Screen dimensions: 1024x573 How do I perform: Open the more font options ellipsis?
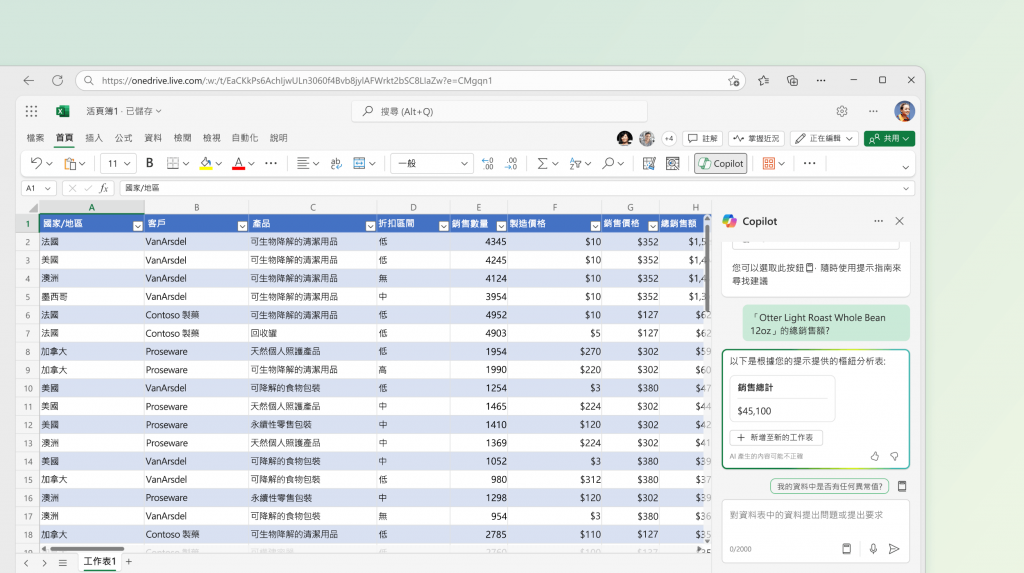click(x=271, y=163)
